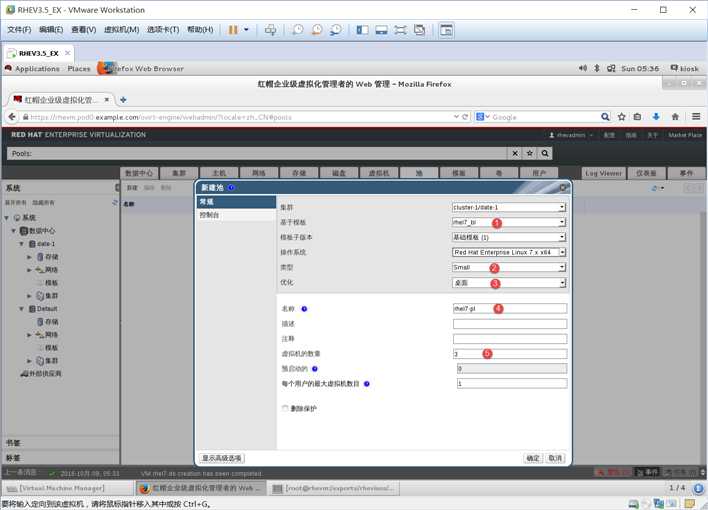Select the 外部供应商 tree item
This screenshot has height=510, width=708.
pos(41,374)
